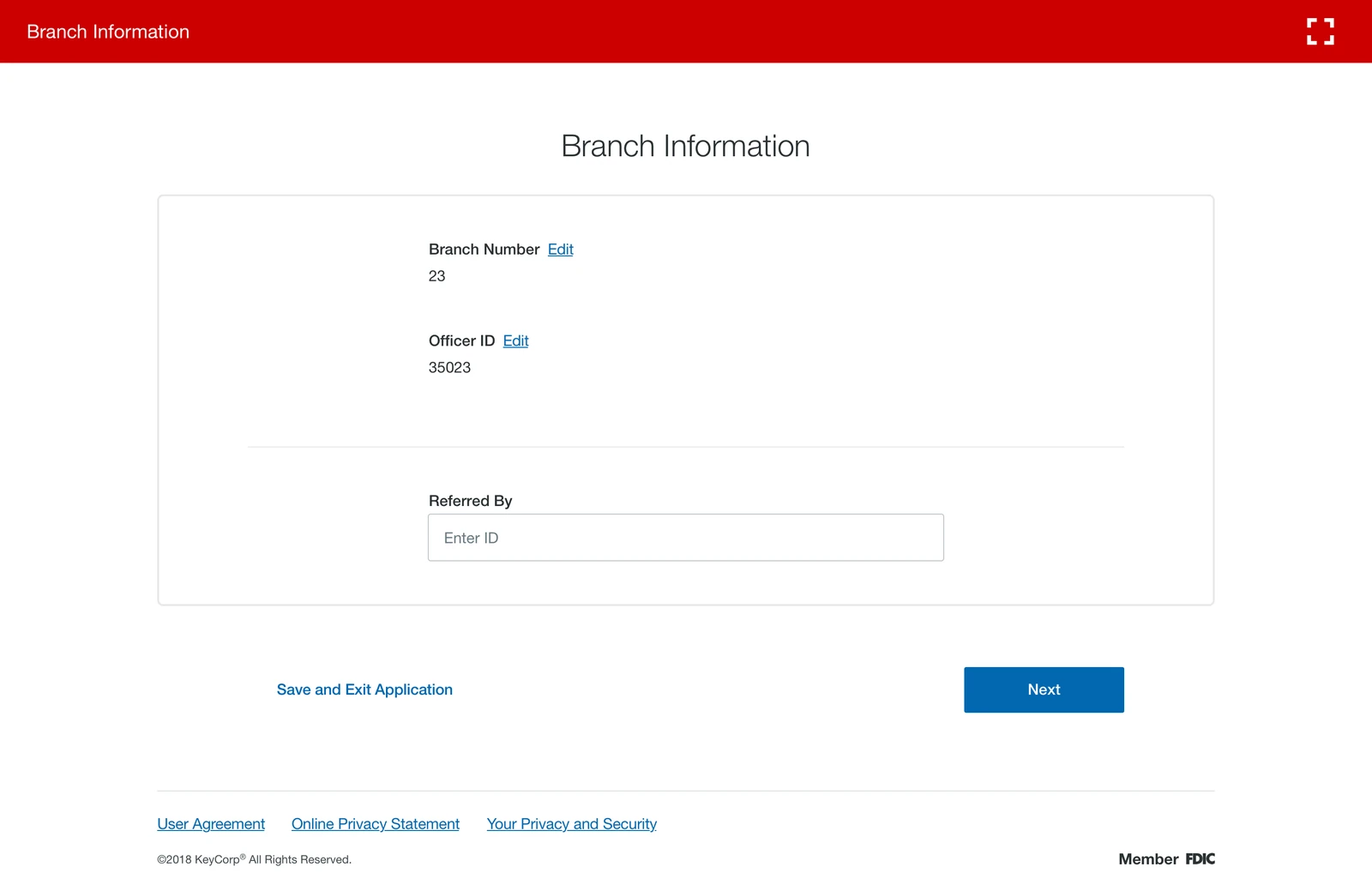This screenshot has height=891, width=1372.
Task: Select the officer ID value 35023
Action: (449, 368)
